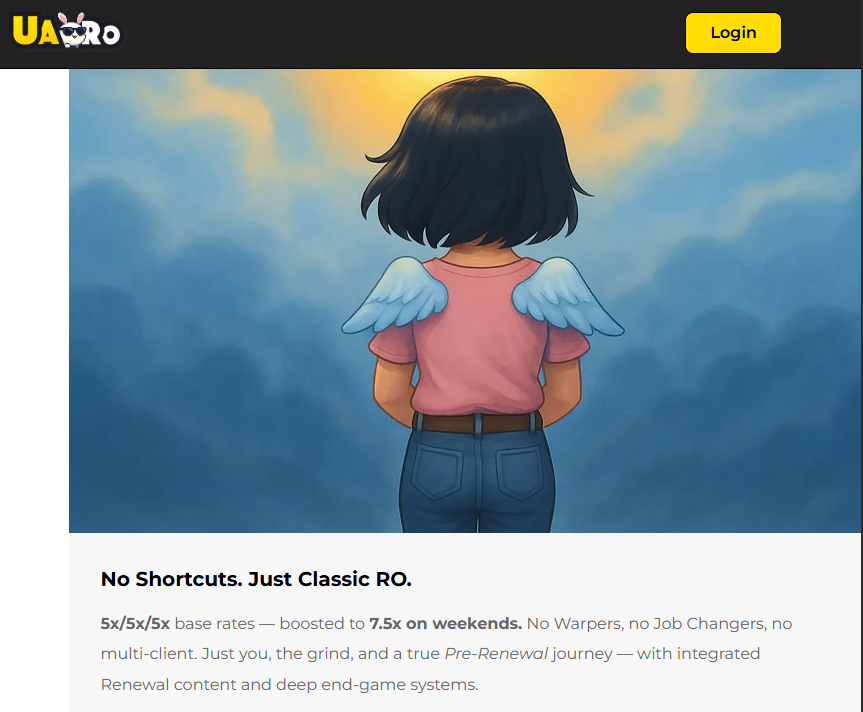Image resolution: width=863 pixels, height=712 pixels.
Task: Click the girl's left angel wing
Action: click(x=395, y=295)
